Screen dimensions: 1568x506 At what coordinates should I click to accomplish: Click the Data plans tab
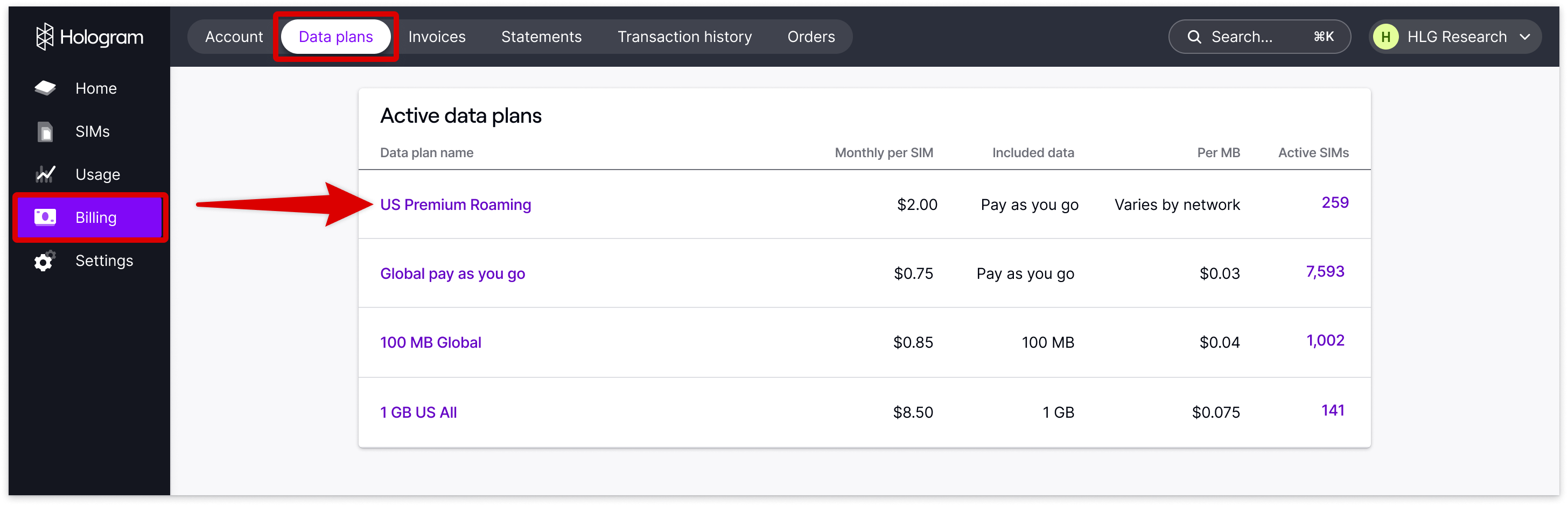(335, 37)
